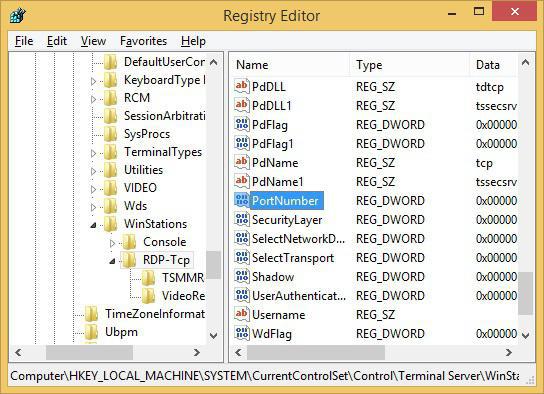Click the VIDEO folder icon

(x=110, y=188)
